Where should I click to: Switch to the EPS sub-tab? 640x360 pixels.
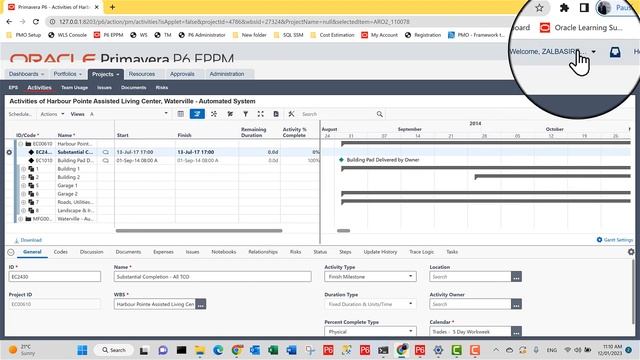(13, 87)
